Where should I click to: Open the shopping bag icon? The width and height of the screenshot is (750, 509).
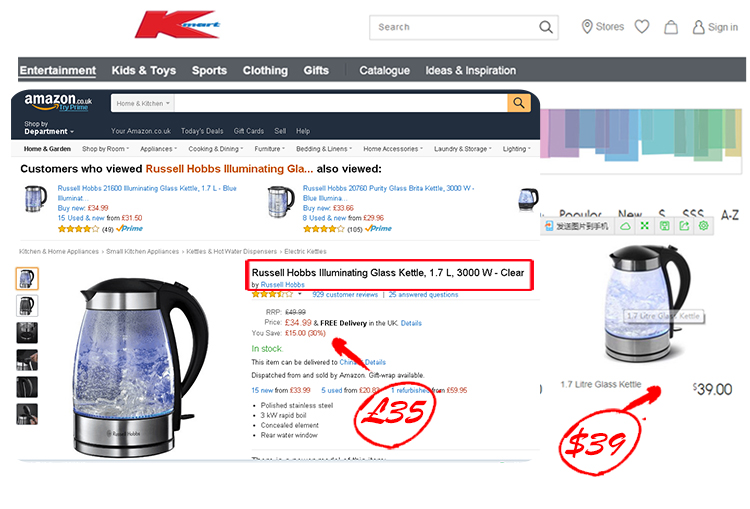[x=671, y=27]
